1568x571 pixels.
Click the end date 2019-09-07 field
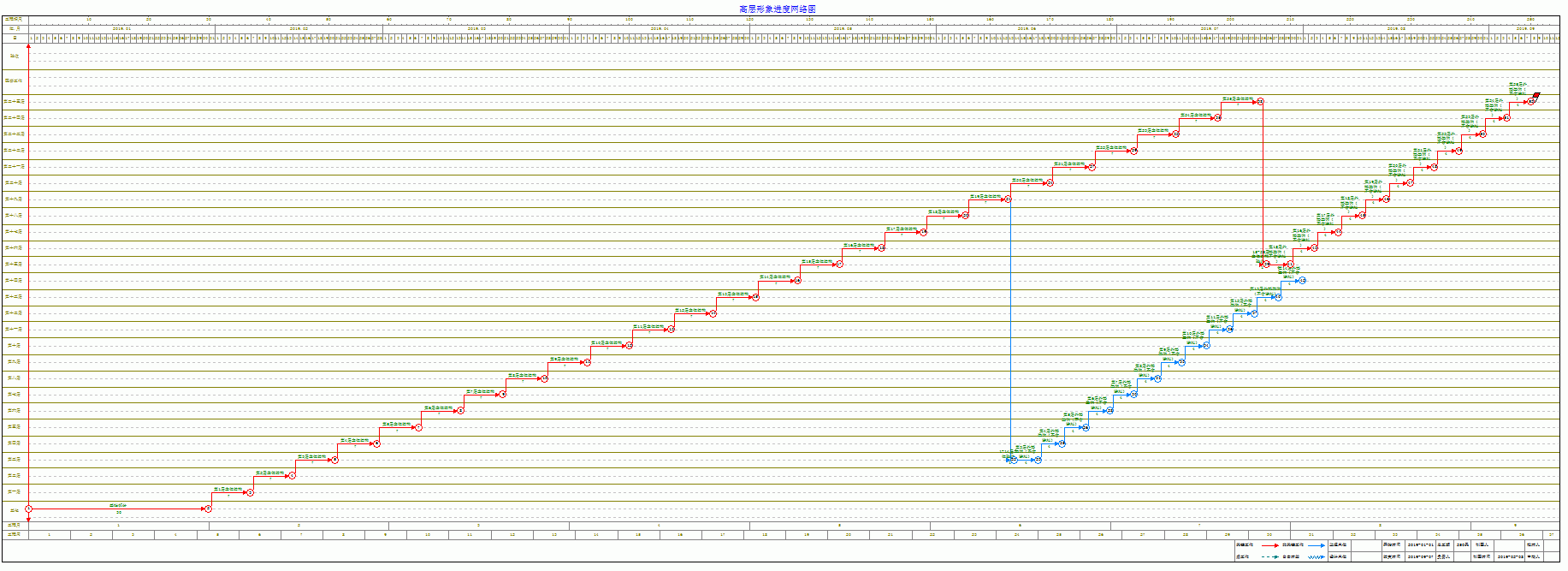pyautogui.click(x=1420, y=556)
